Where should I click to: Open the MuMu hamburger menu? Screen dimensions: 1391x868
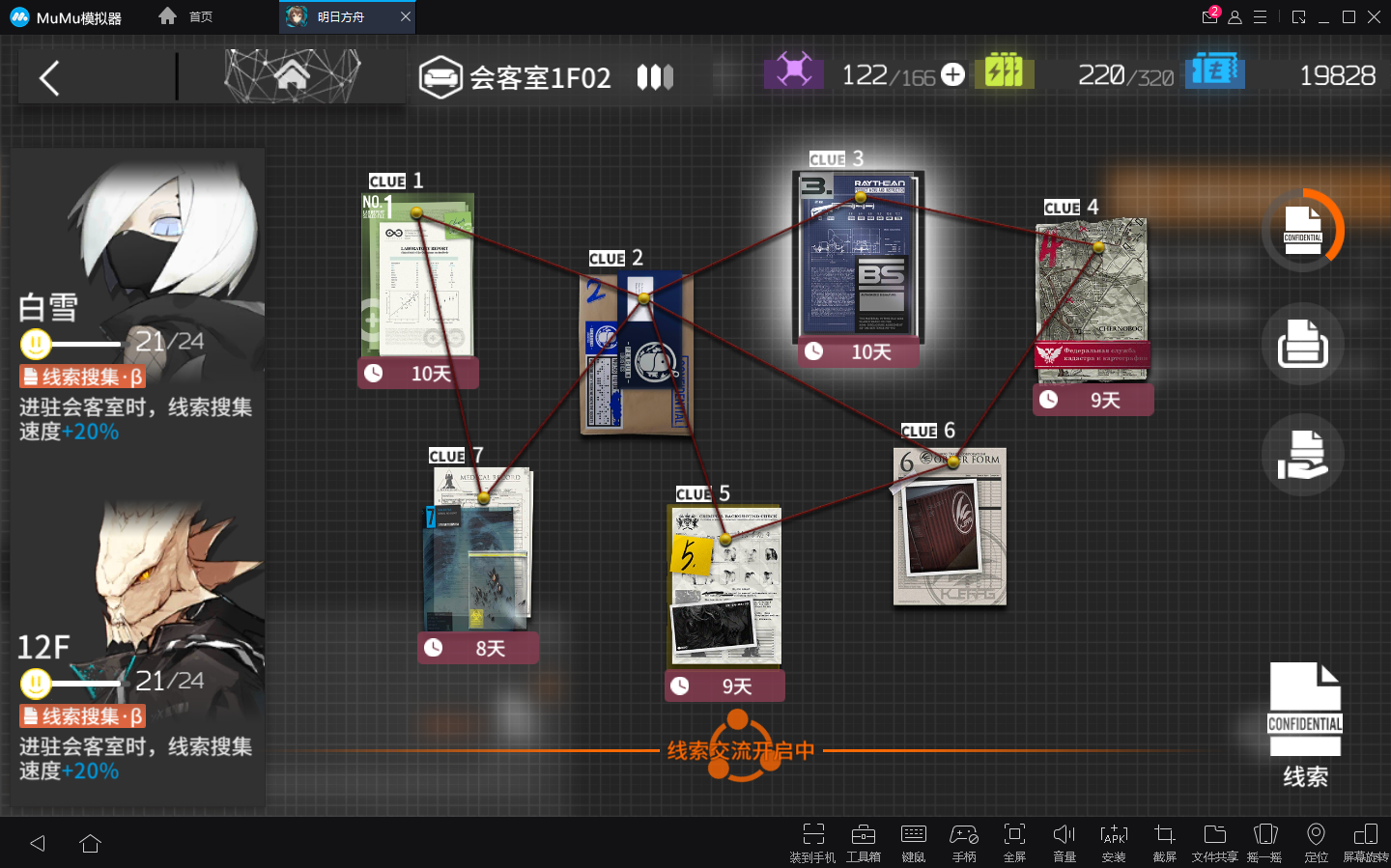[1260, 17]
